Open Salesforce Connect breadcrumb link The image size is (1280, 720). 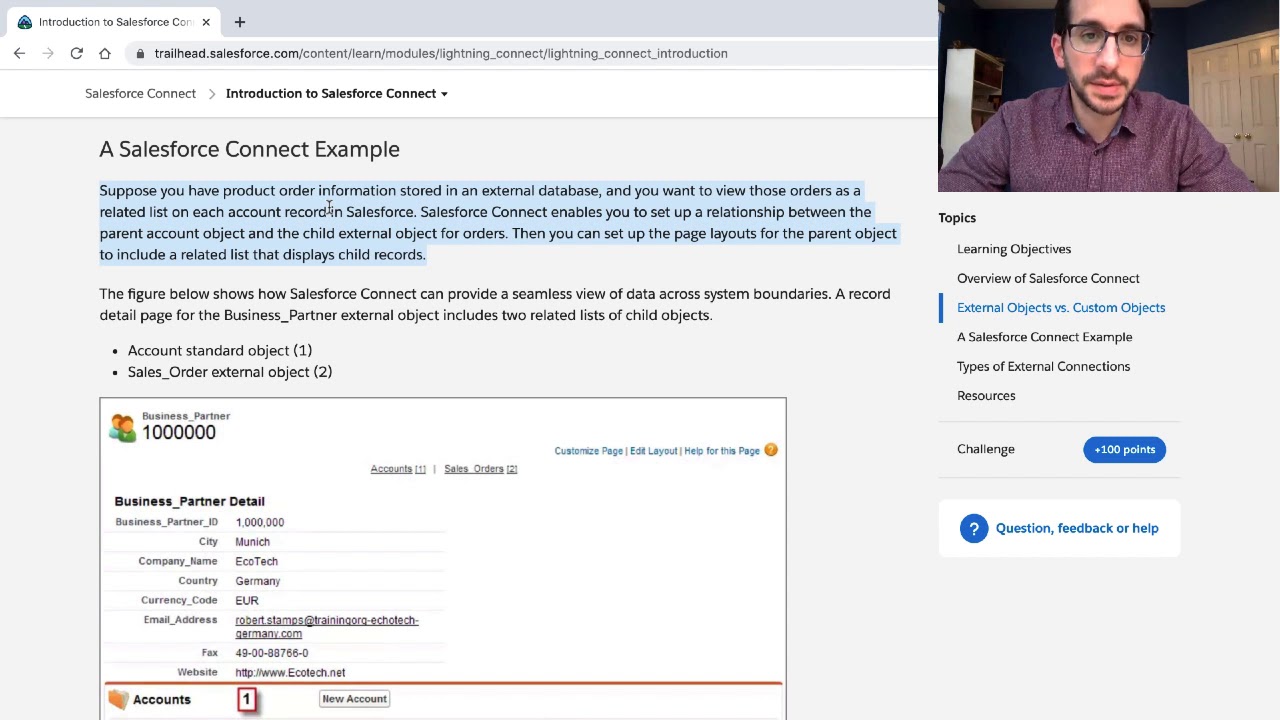coord(140,93)
